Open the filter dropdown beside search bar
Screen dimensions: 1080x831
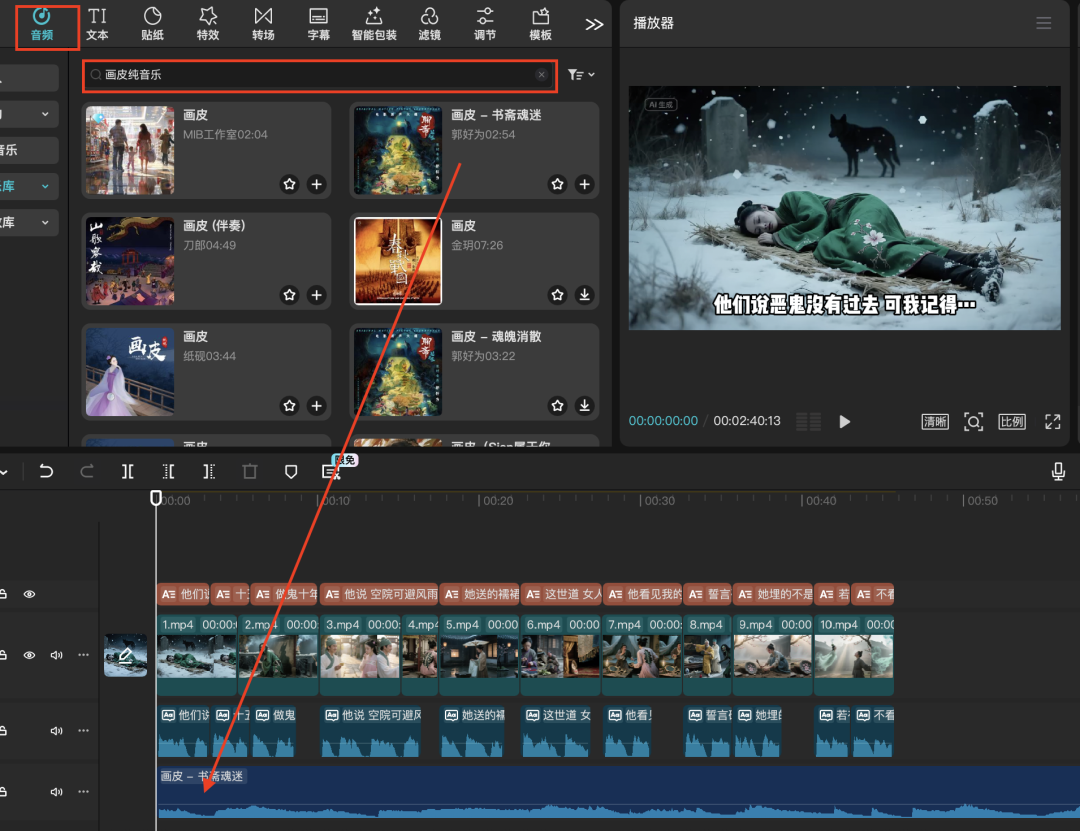tap(580, 75)
